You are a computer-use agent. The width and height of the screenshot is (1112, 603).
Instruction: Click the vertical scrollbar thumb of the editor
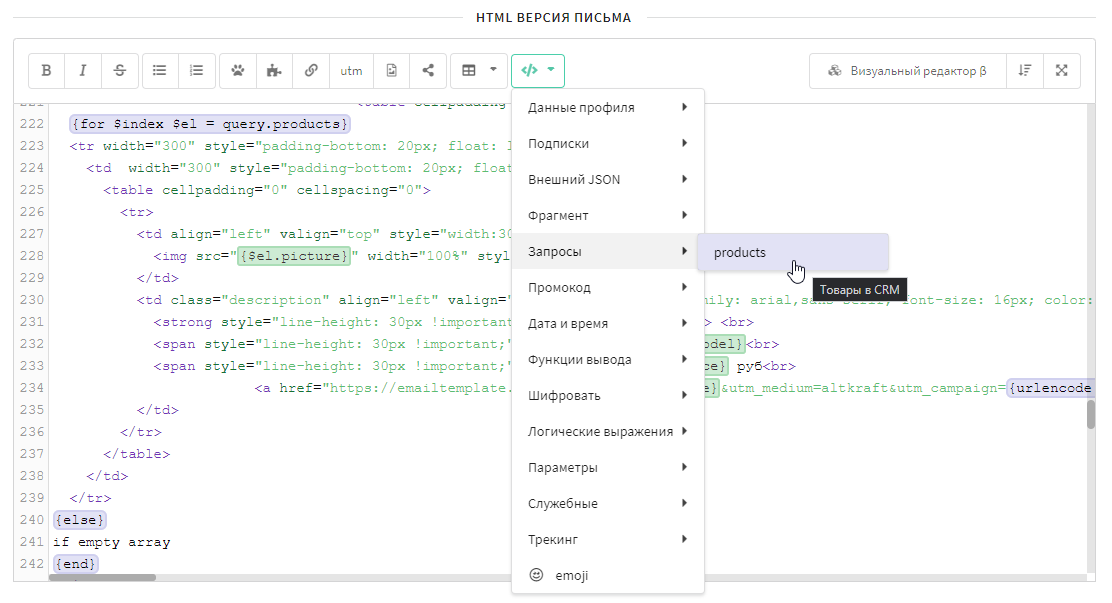pyautogui.click(x=1091, y=414)
